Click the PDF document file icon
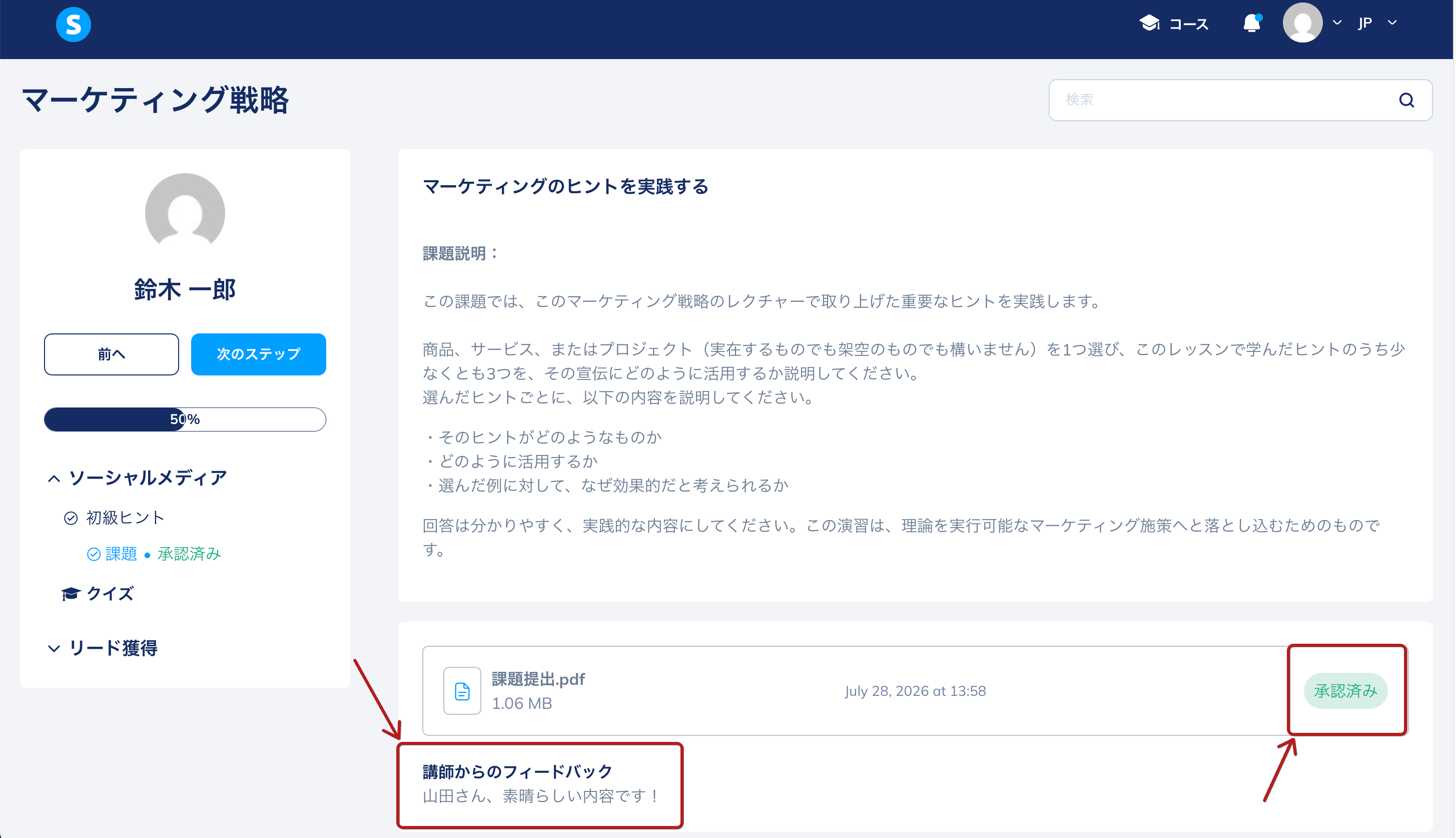 point(462,691)
